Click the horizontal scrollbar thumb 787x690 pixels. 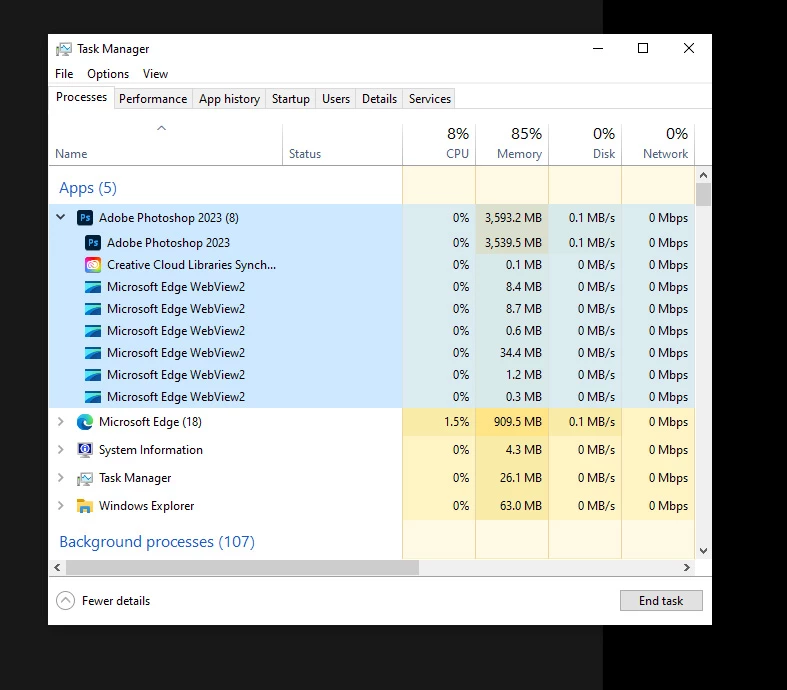pyautogui.click(x=242, y=568)
